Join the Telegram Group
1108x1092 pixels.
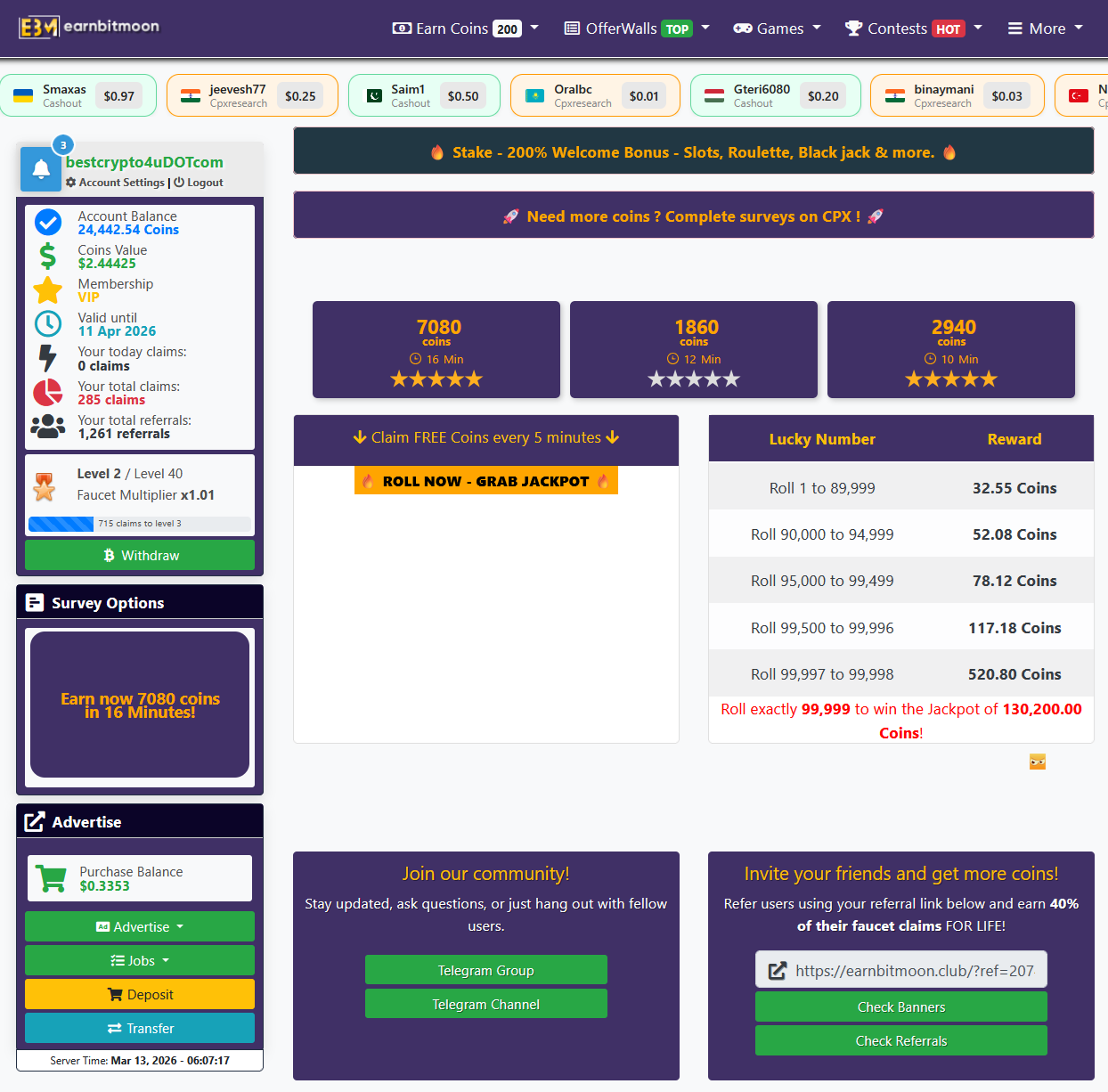point(485,970)
